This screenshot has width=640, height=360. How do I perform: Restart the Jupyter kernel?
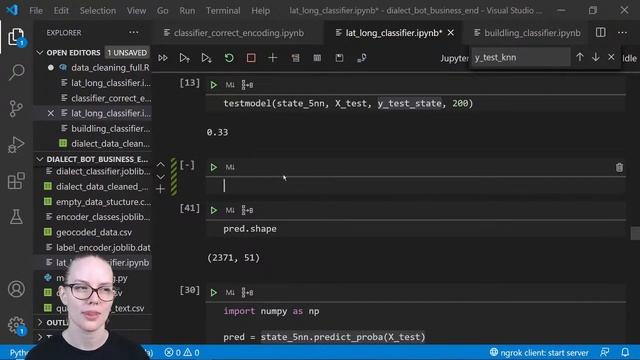pos(229,58)
